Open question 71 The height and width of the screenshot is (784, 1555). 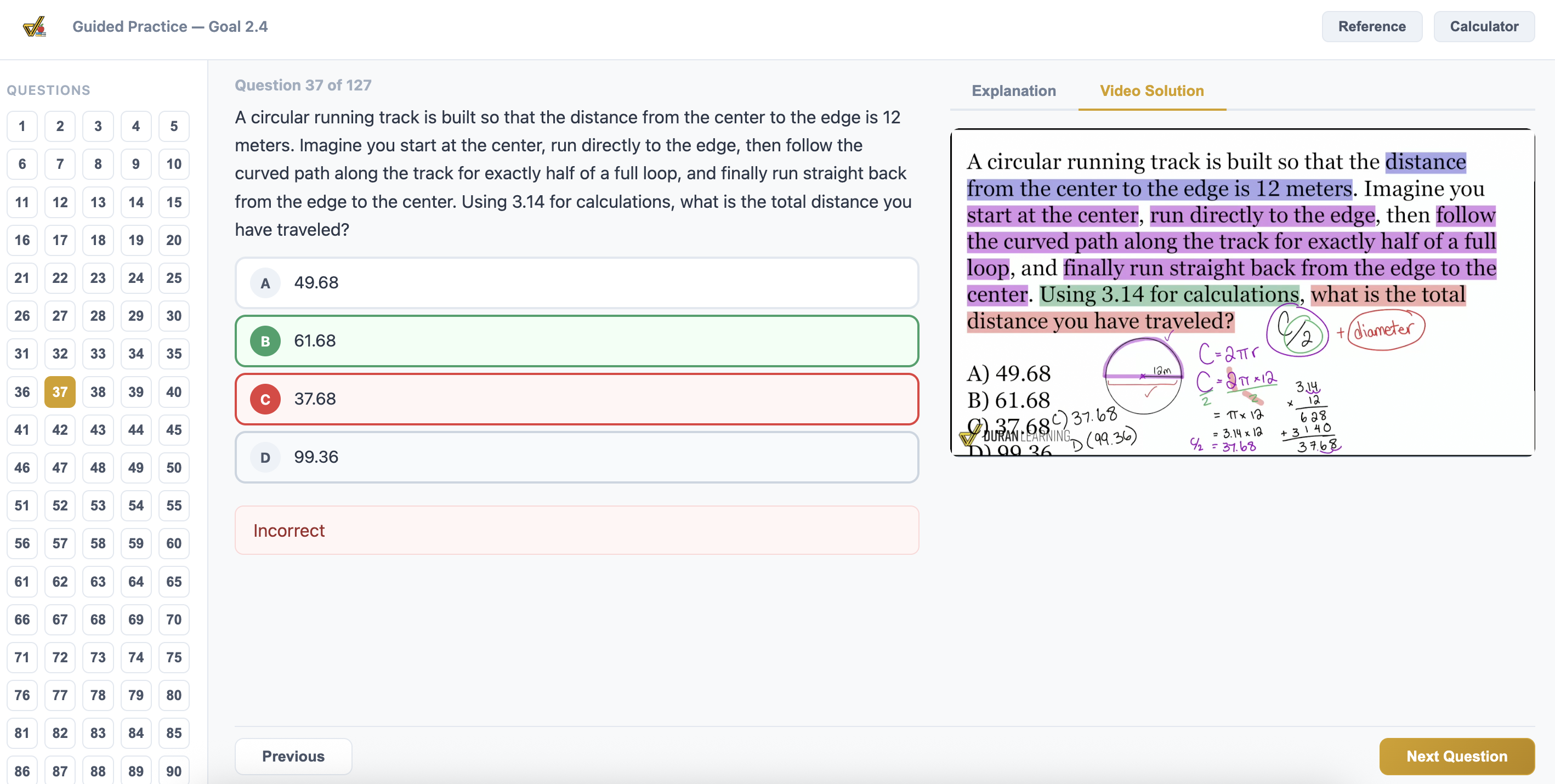click(22, 657)
